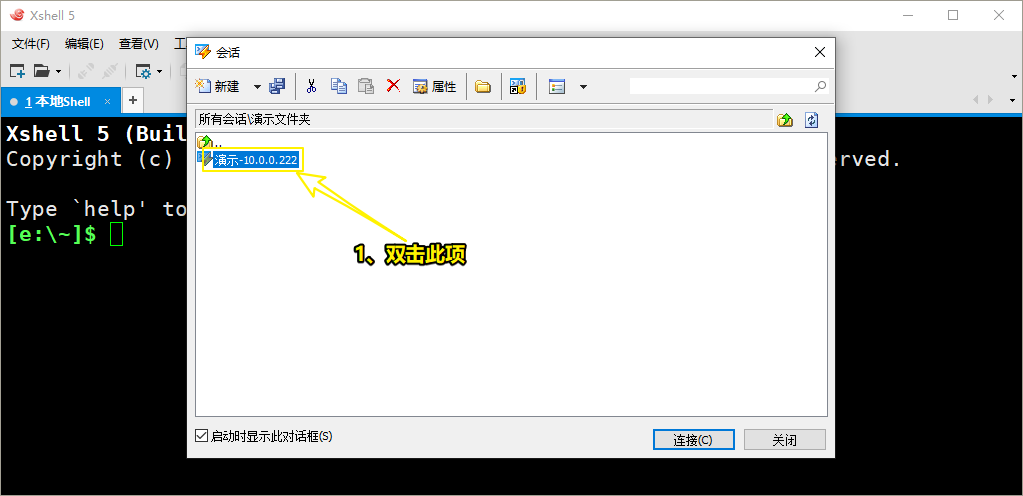Click the tab list dropdown arrow at tab bar right
The width and height of the screenshot is (1023, 496).
(1013, 101)
